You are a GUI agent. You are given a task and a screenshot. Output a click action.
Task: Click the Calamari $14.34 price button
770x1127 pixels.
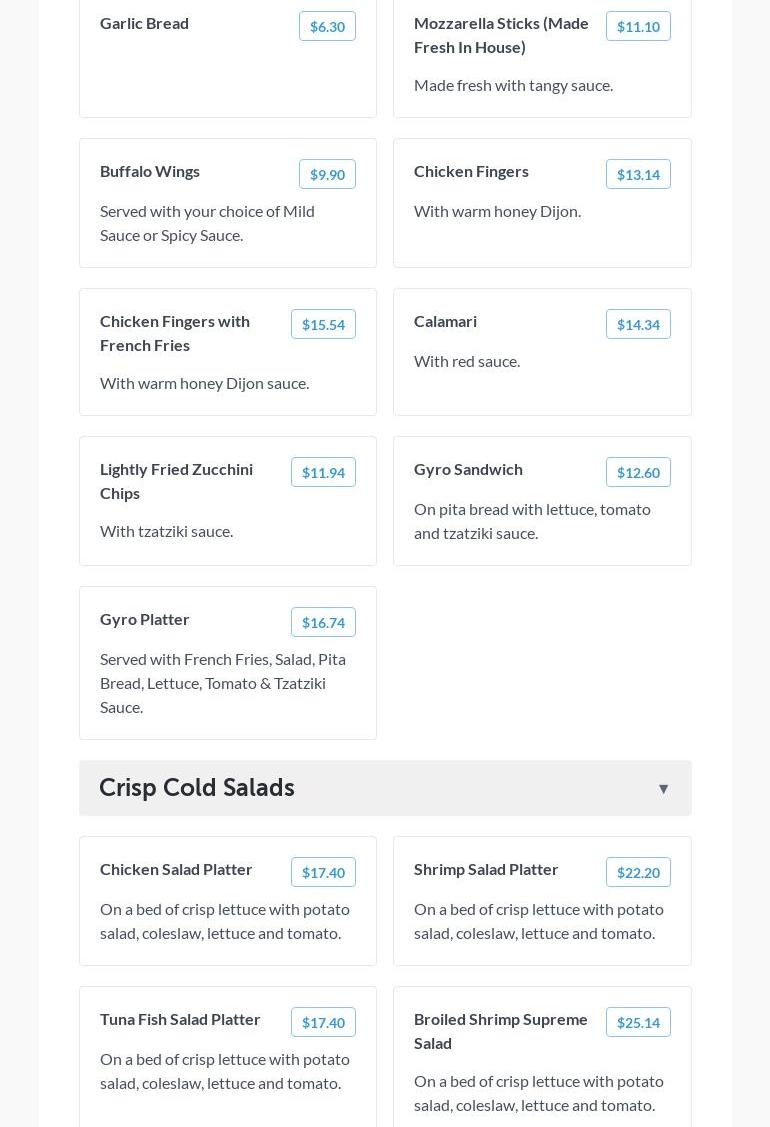[x=638, y=325]
